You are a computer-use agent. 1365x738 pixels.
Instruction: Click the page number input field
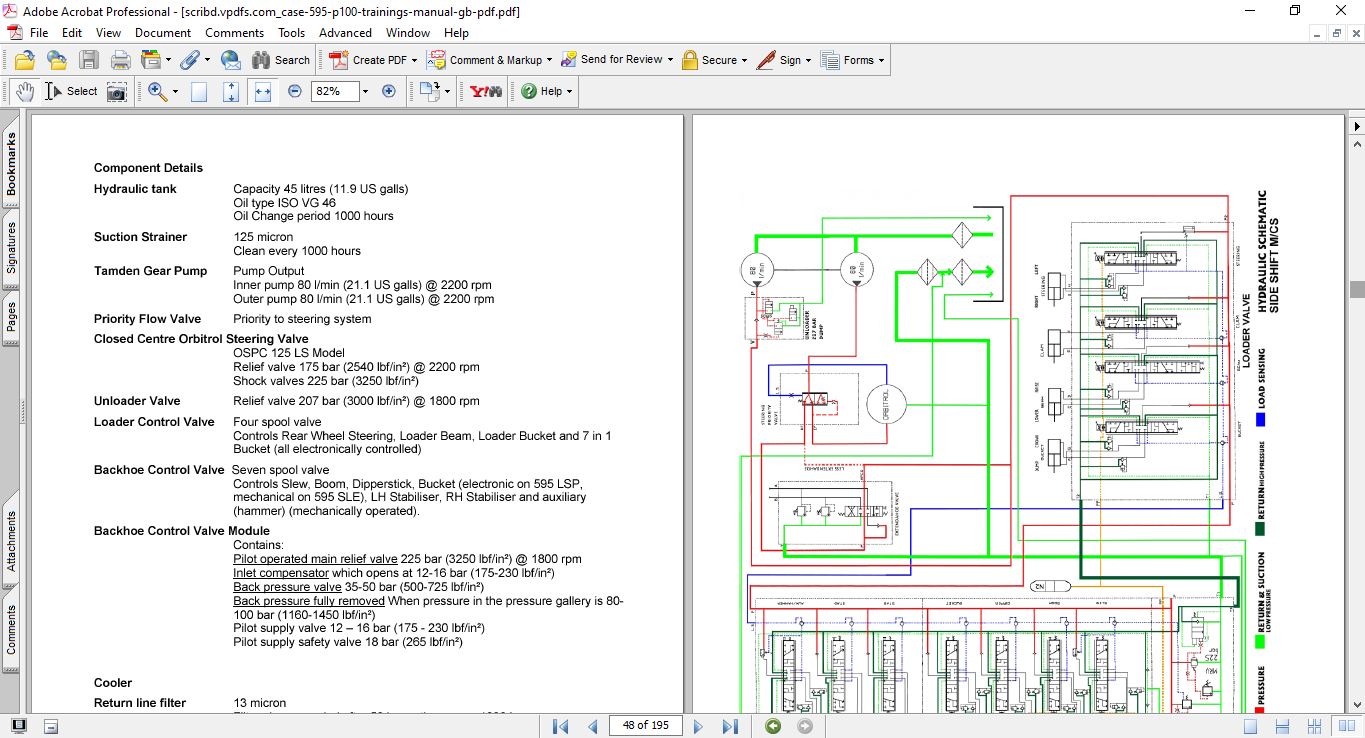click(x=645, y=726)
